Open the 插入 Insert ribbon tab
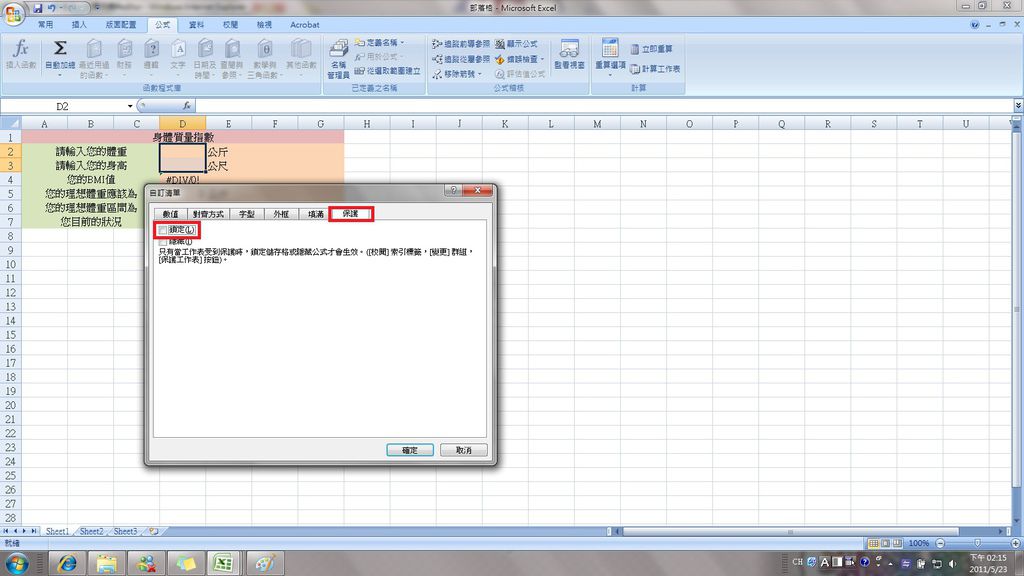 (79, 25)
